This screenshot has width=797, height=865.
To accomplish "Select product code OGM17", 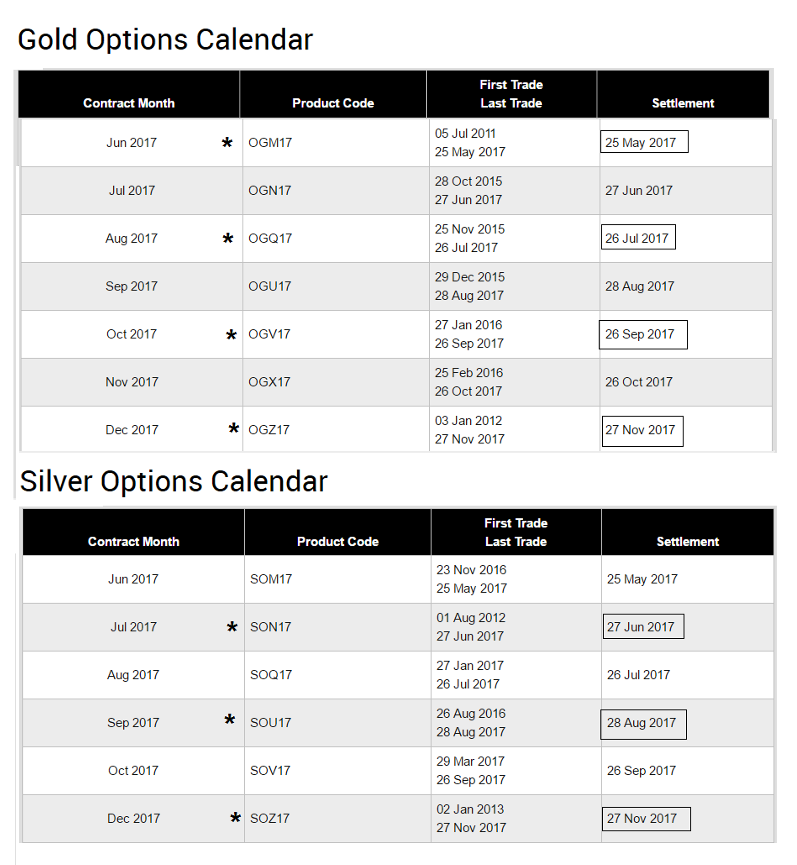I will [270, 143].
